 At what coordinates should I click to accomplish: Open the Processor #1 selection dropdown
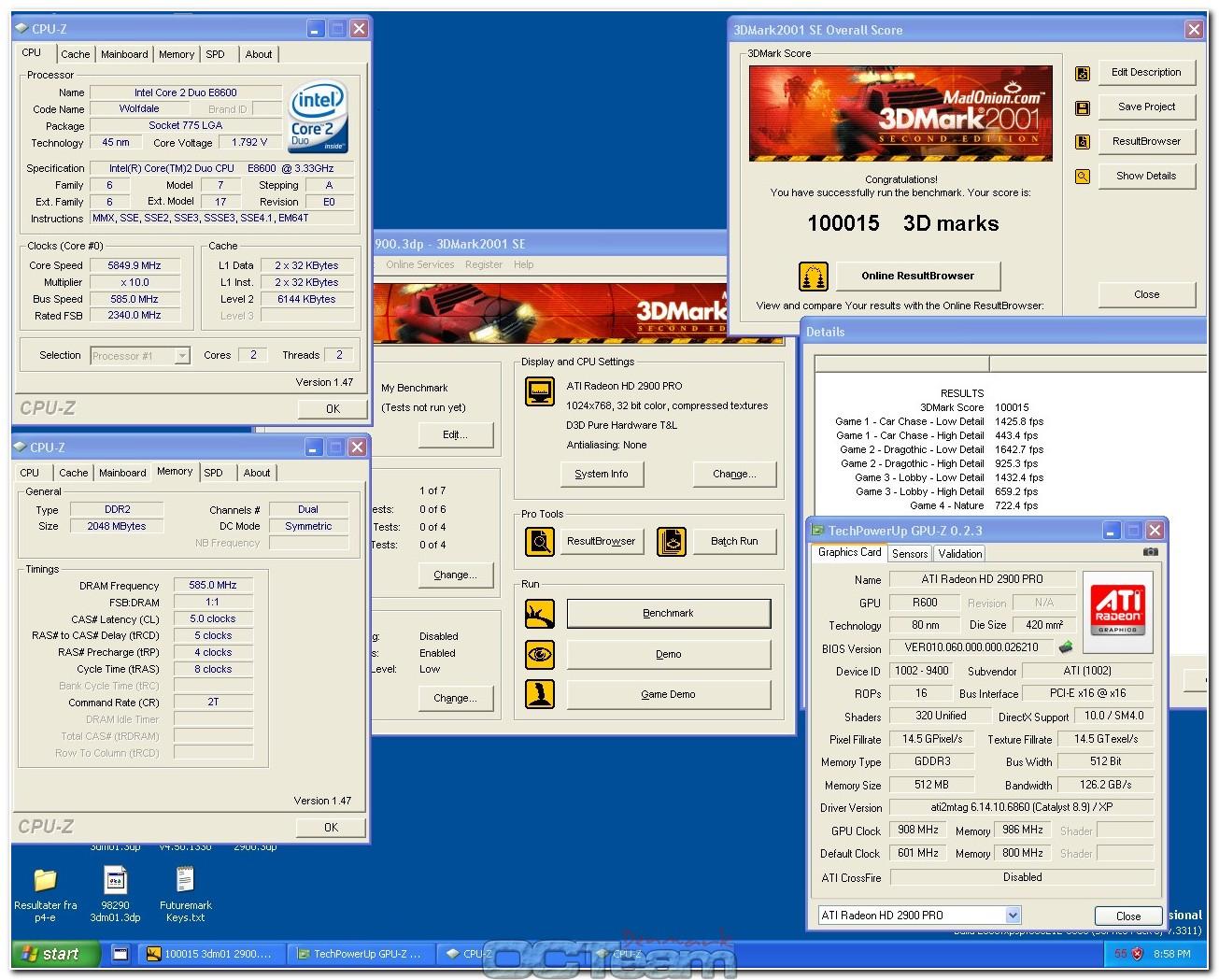tap(182, 356)
